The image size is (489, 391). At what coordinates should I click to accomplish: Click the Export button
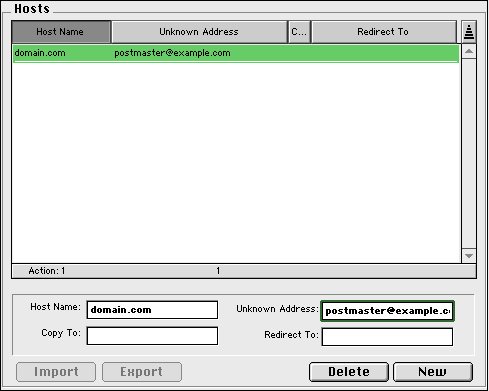[x=142, y=372]
